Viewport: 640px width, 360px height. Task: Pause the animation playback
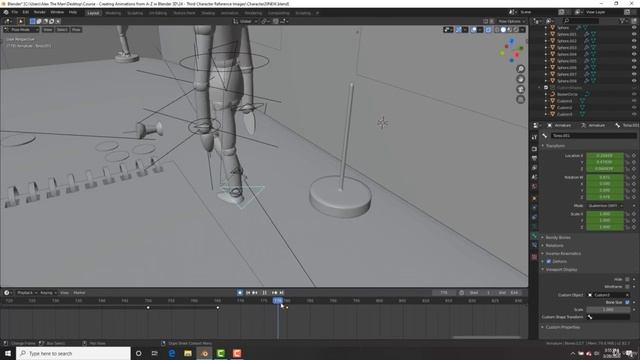coord(264,293)
